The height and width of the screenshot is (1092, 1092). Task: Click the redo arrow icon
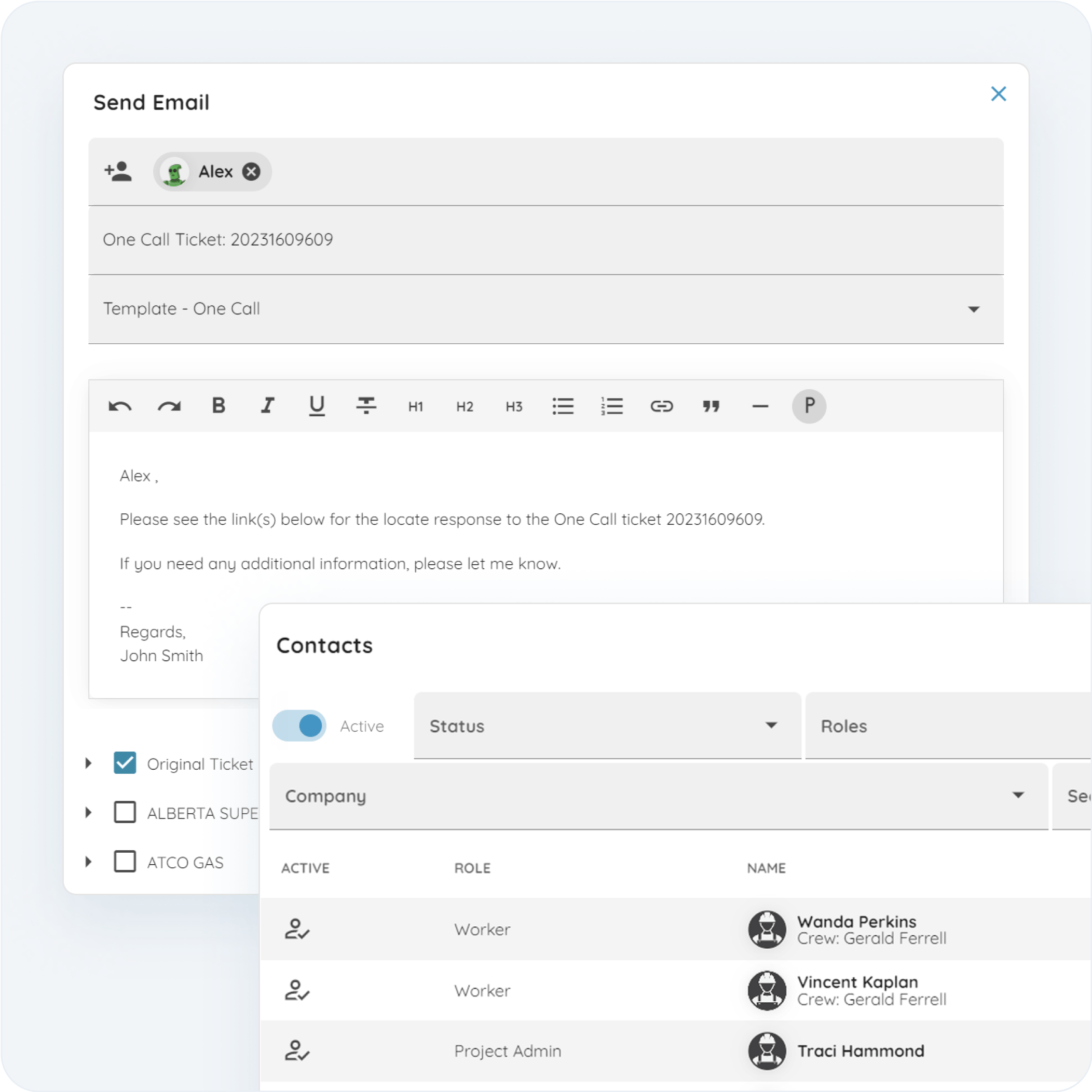(x=169, y=406)
